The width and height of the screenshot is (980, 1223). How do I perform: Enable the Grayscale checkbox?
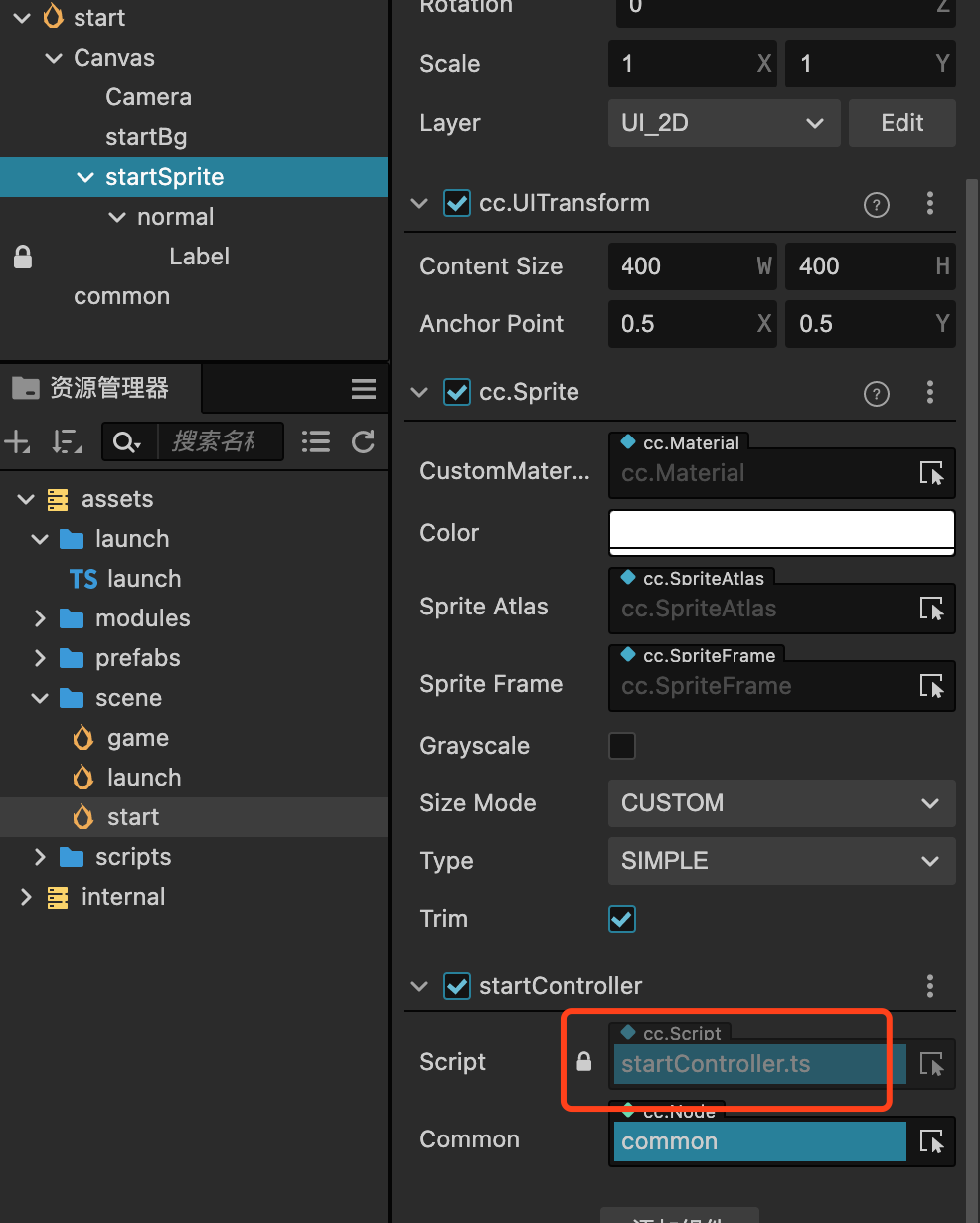(x=622, y=746)
